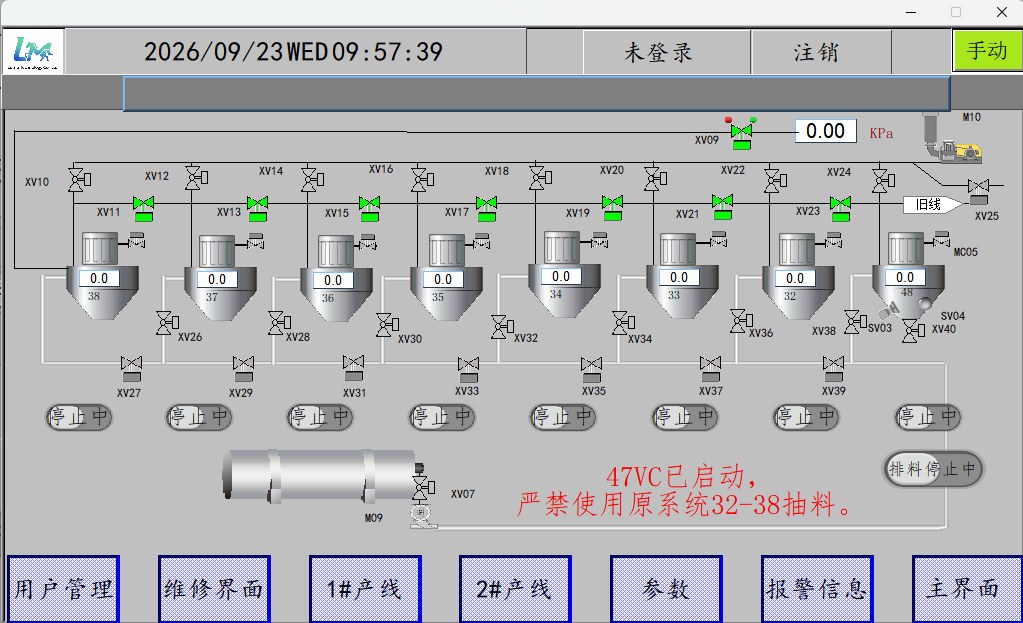Click the XV36 valve symbol
The width and height of the screenshot is (1023, 623).
[741, 320]
